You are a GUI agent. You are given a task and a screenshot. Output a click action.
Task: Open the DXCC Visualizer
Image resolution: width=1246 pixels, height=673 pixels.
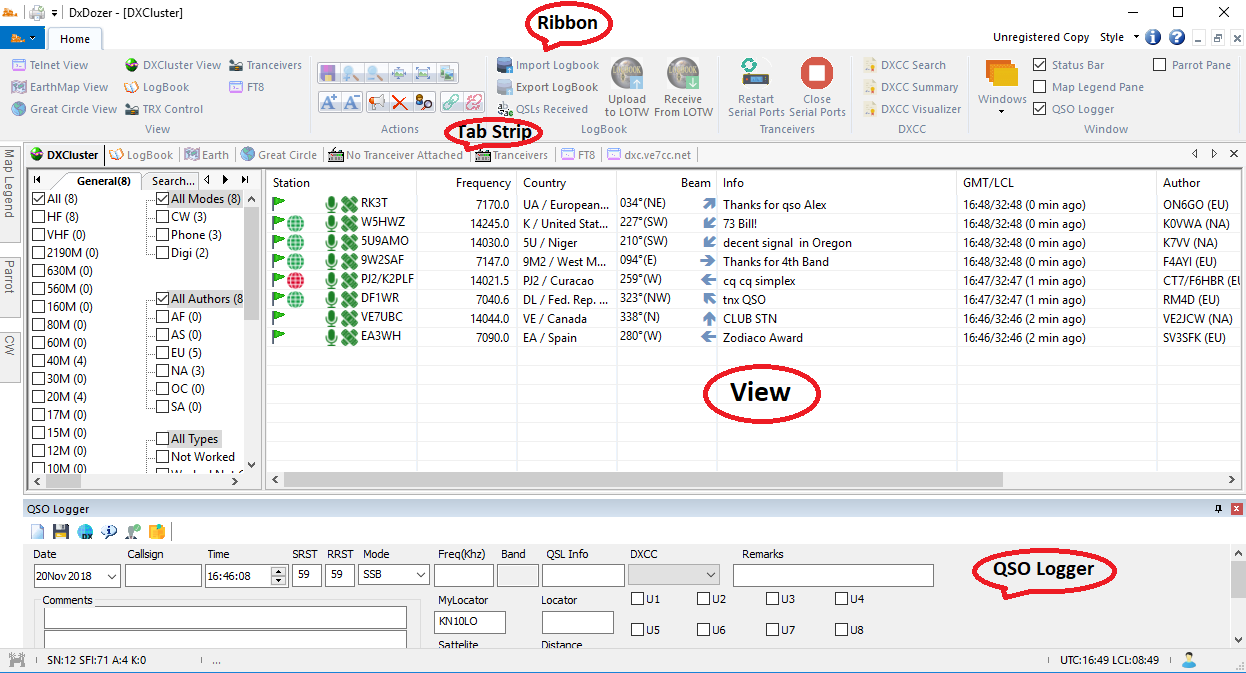coord(912,109)
